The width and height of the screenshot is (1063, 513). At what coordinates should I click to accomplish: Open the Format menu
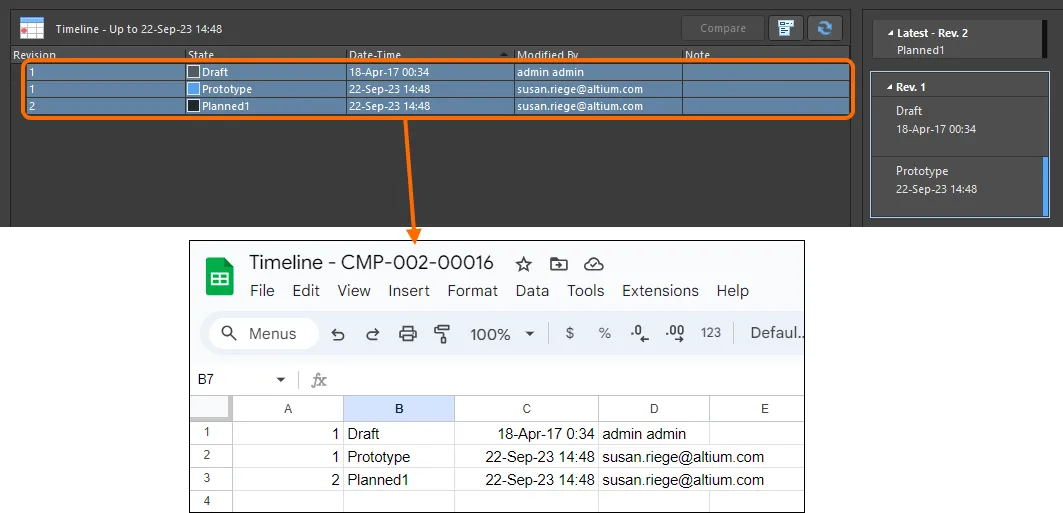click(x=472, y=291)
